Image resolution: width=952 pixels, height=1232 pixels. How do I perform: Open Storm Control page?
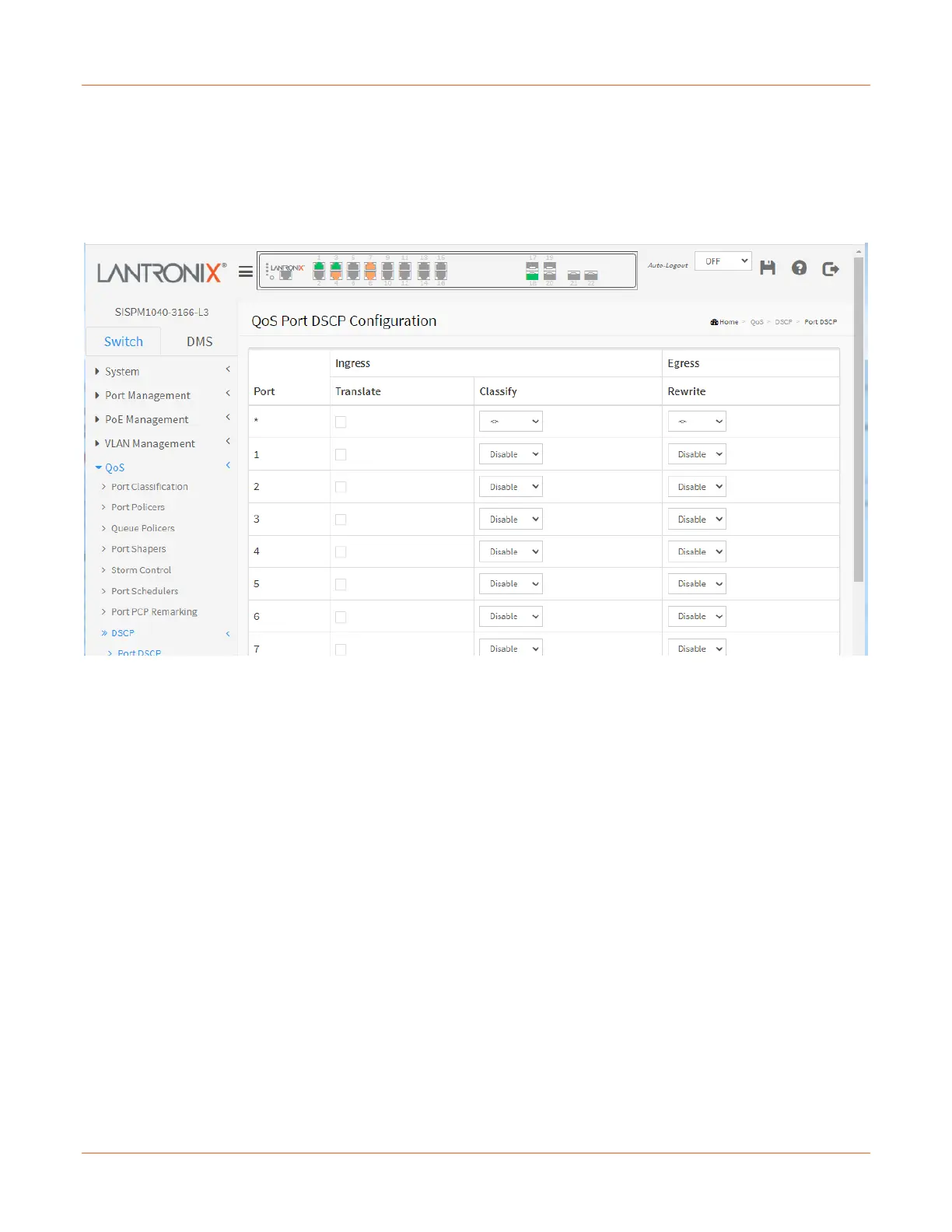coord(141,570)
